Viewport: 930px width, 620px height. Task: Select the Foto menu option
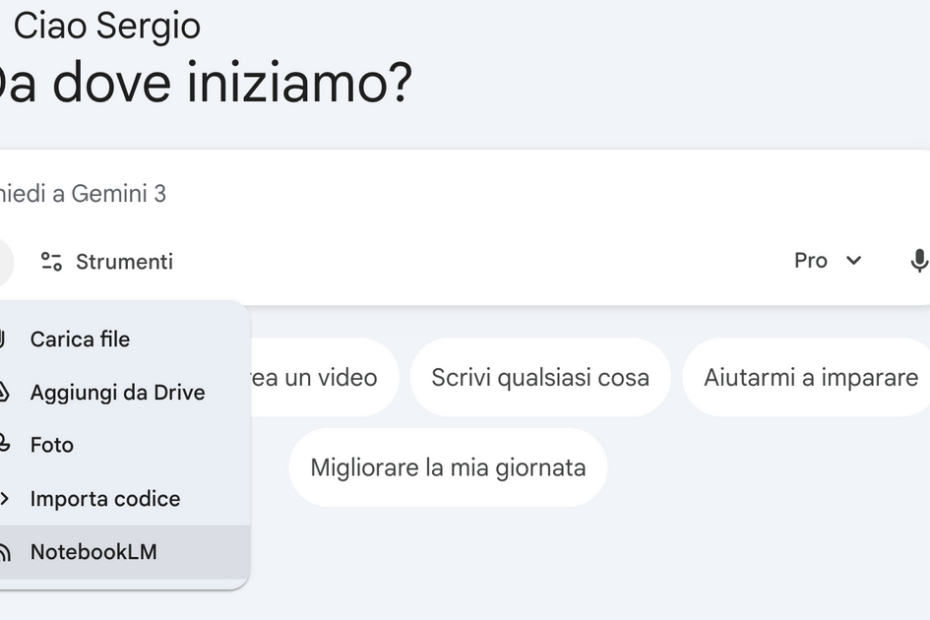pyautogui.click(x=52, y=445)
